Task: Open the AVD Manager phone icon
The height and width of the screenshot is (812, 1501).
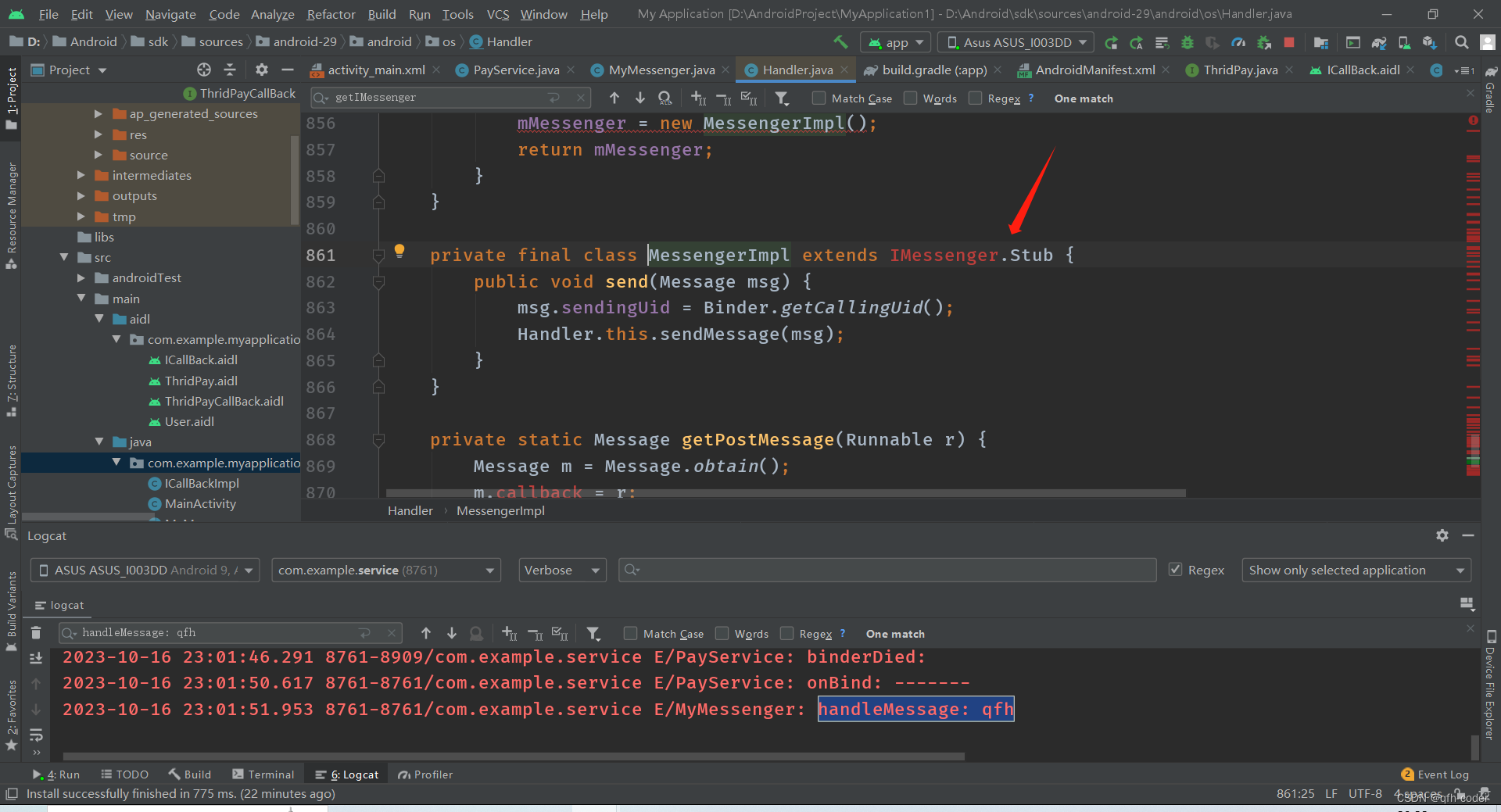Action: coord(1404,42)
